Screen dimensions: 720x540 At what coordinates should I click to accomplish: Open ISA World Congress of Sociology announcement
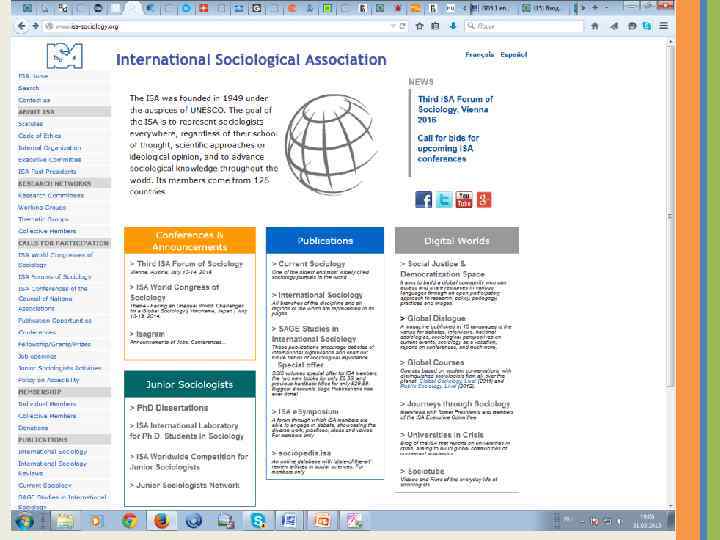174,292
